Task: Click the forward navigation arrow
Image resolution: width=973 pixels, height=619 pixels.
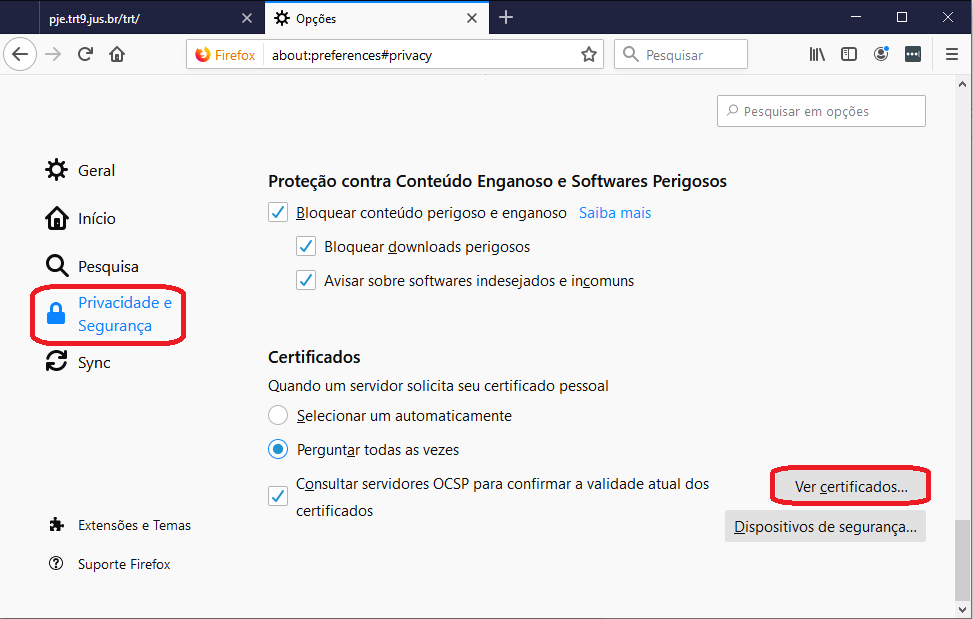Action: 53,55
